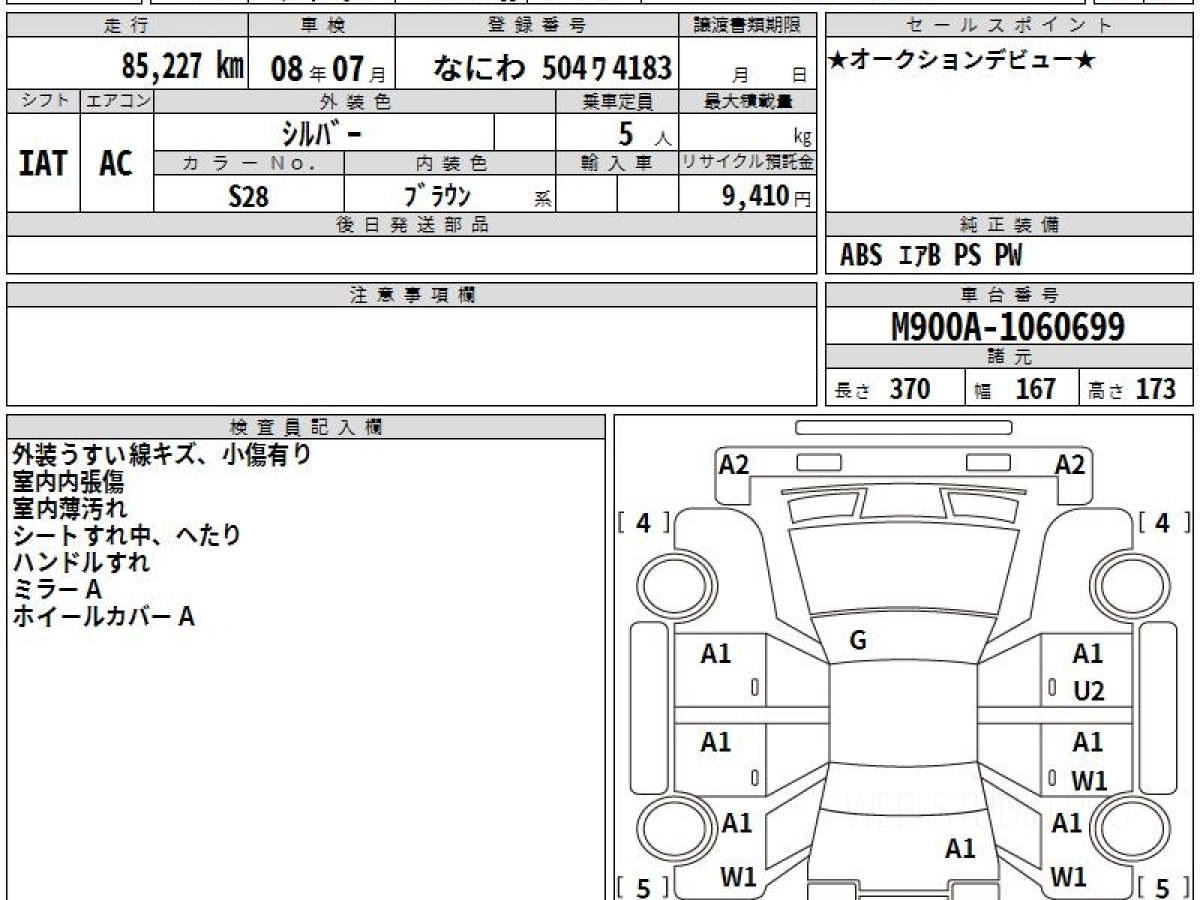The image size is (1200, 900).
Task: Click the chassis number M900A-1060699
Action: [1008, 326]
